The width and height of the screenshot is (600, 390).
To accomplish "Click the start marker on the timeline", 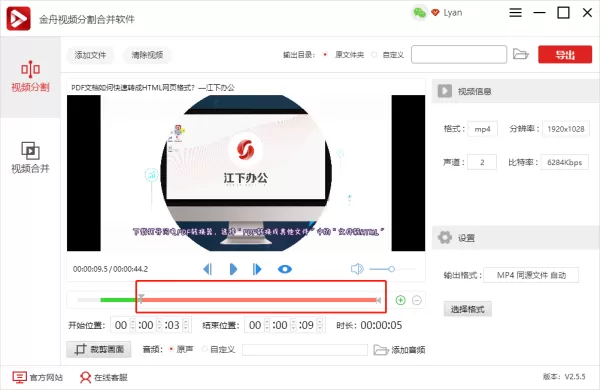I will tap(141, 299).
